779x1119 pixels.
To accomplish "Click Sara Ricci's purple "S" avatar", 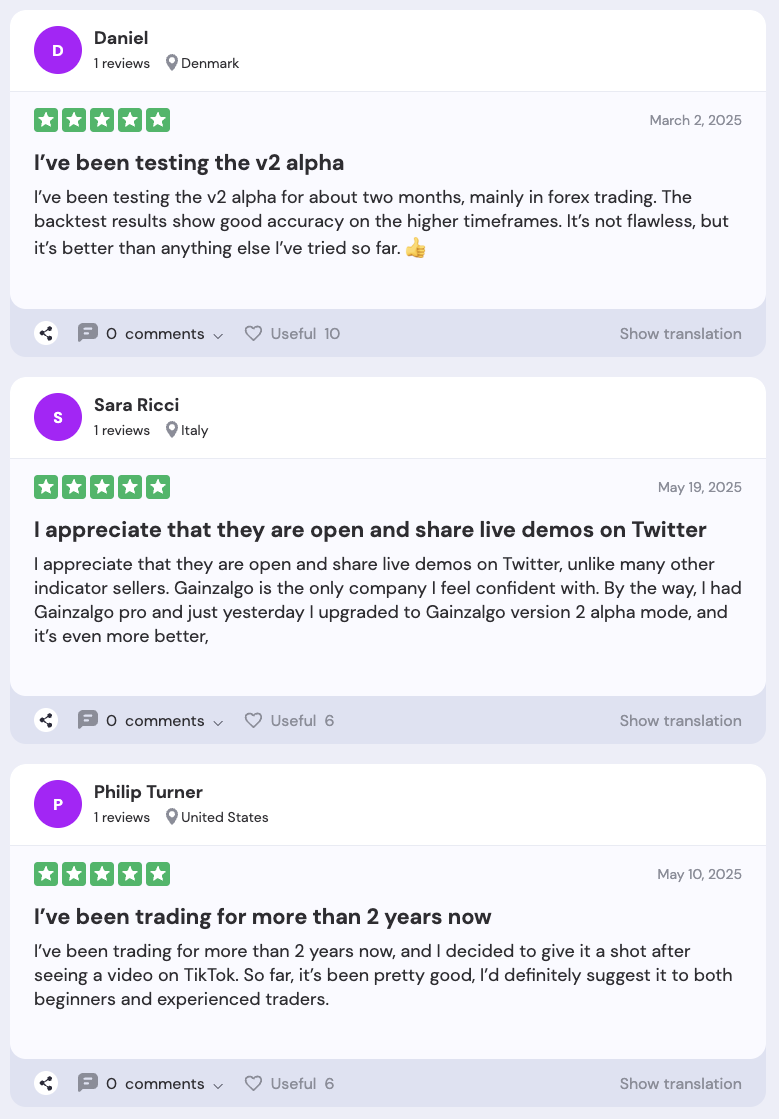I will [x=58, y=417].
